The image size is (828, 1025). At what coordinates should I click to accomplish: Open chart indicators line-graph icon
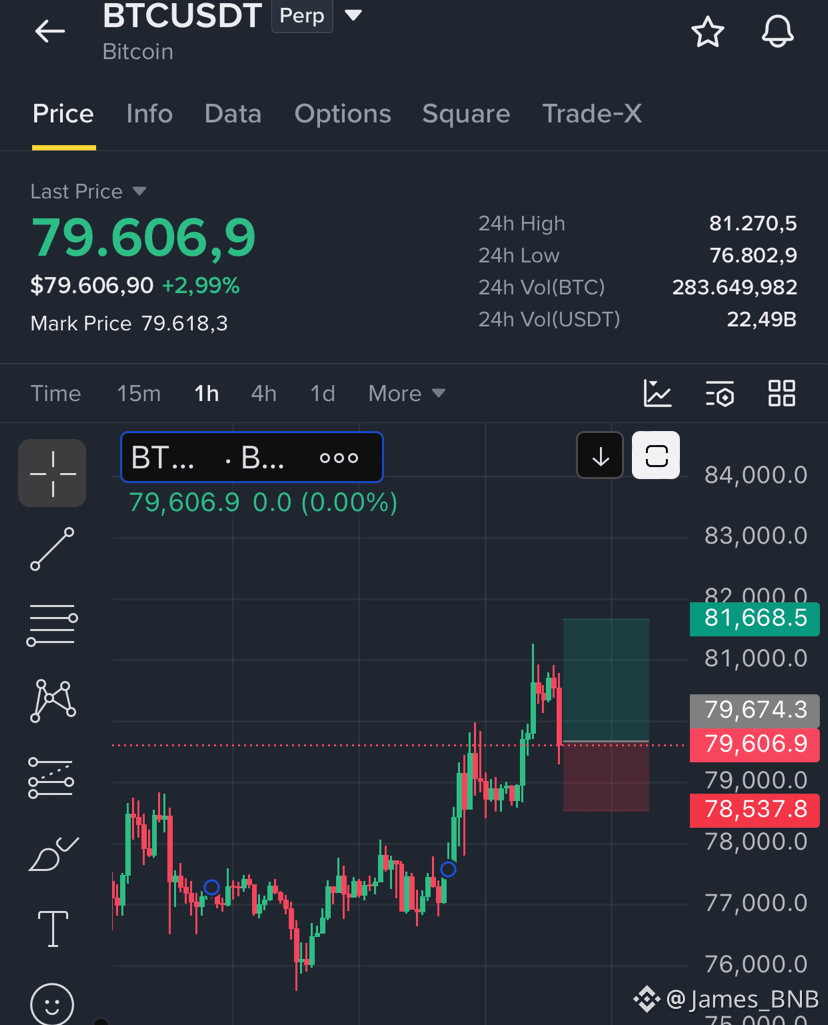(657, 394)
